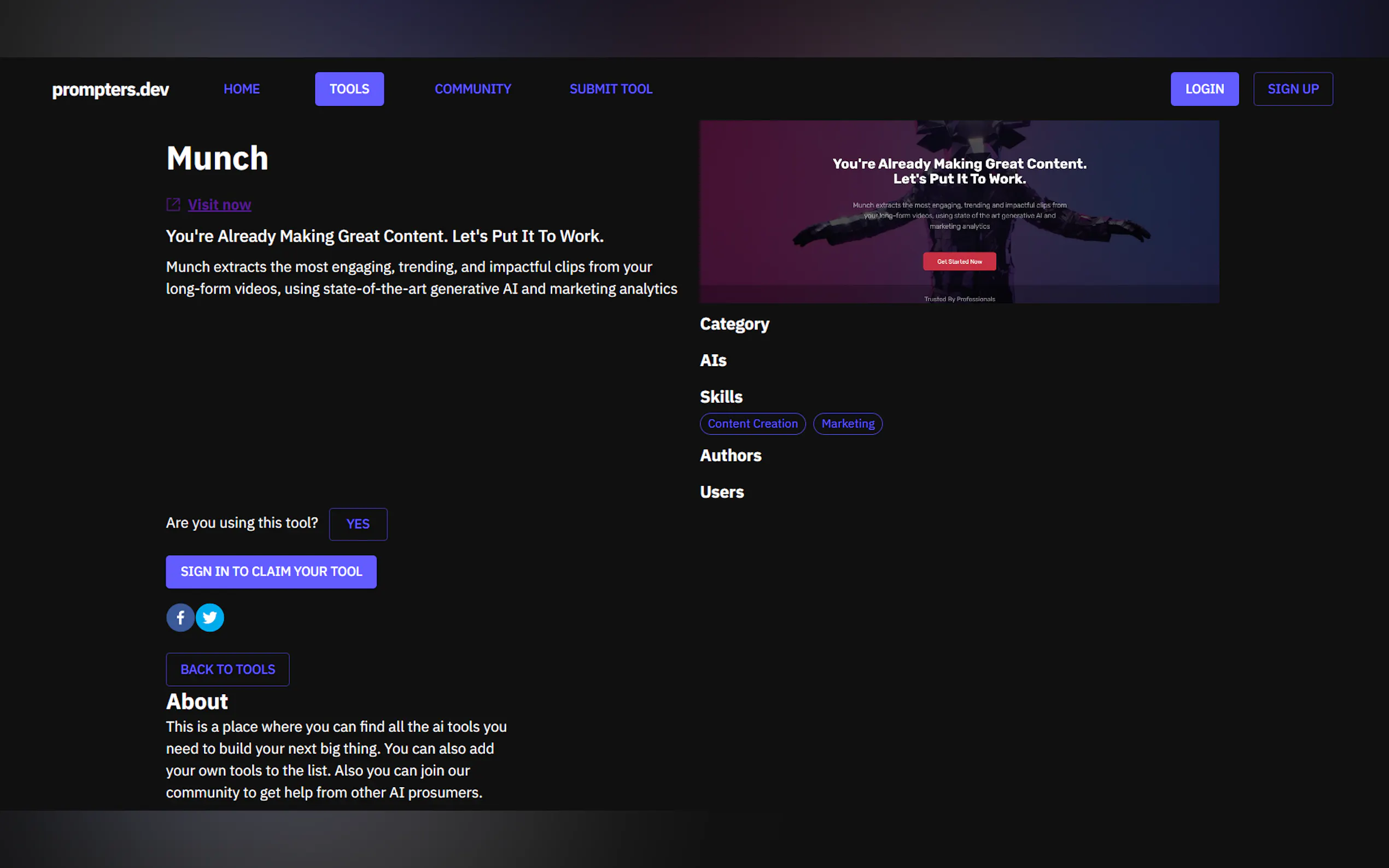
Task: Confirm using this tool with Yes
Action: (358, 524)
